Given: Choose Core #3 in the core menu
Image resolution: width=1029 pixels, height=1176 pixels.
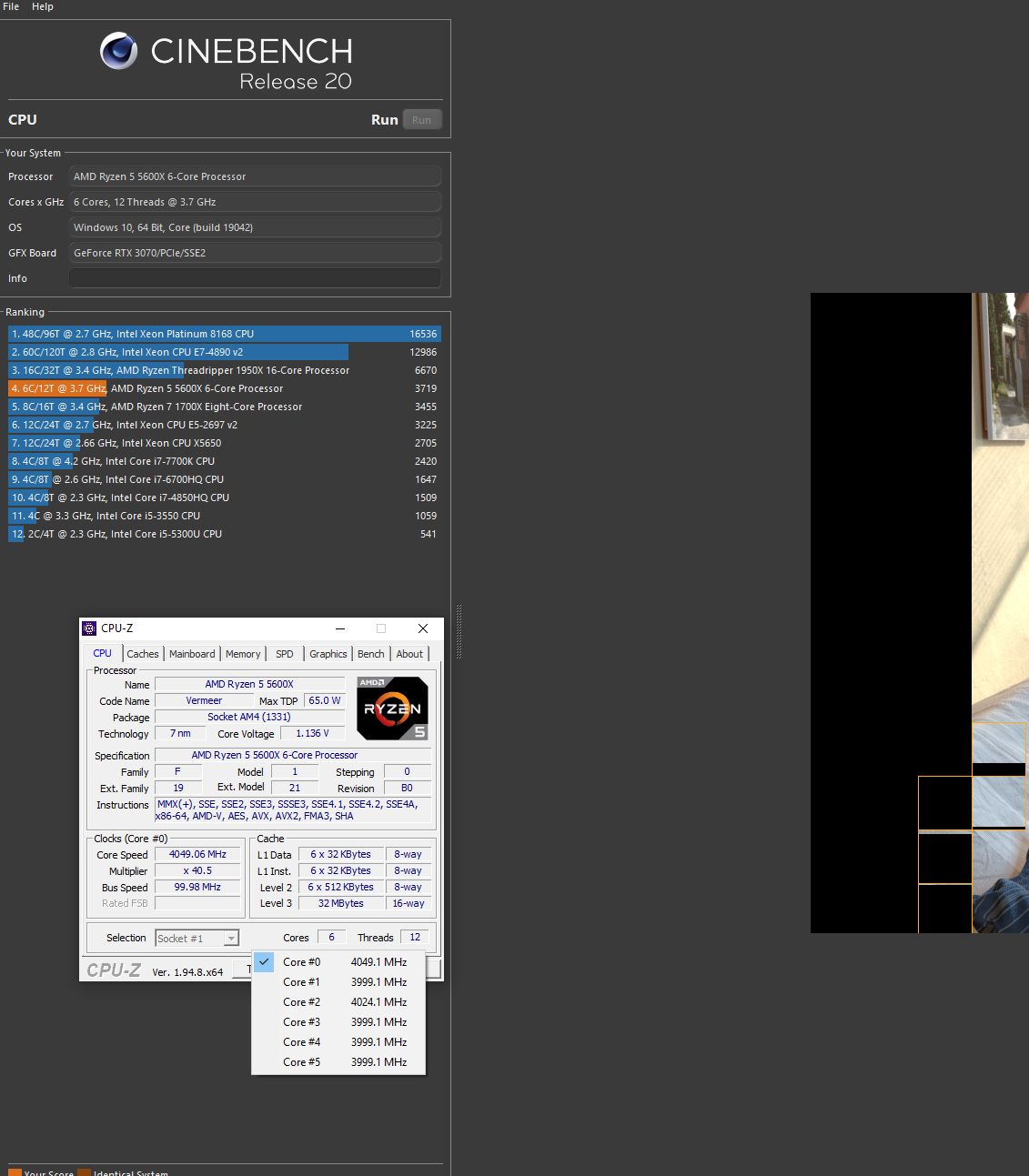Looking at the screenshot, I should pyautogui.click(x=338, y=1022).
